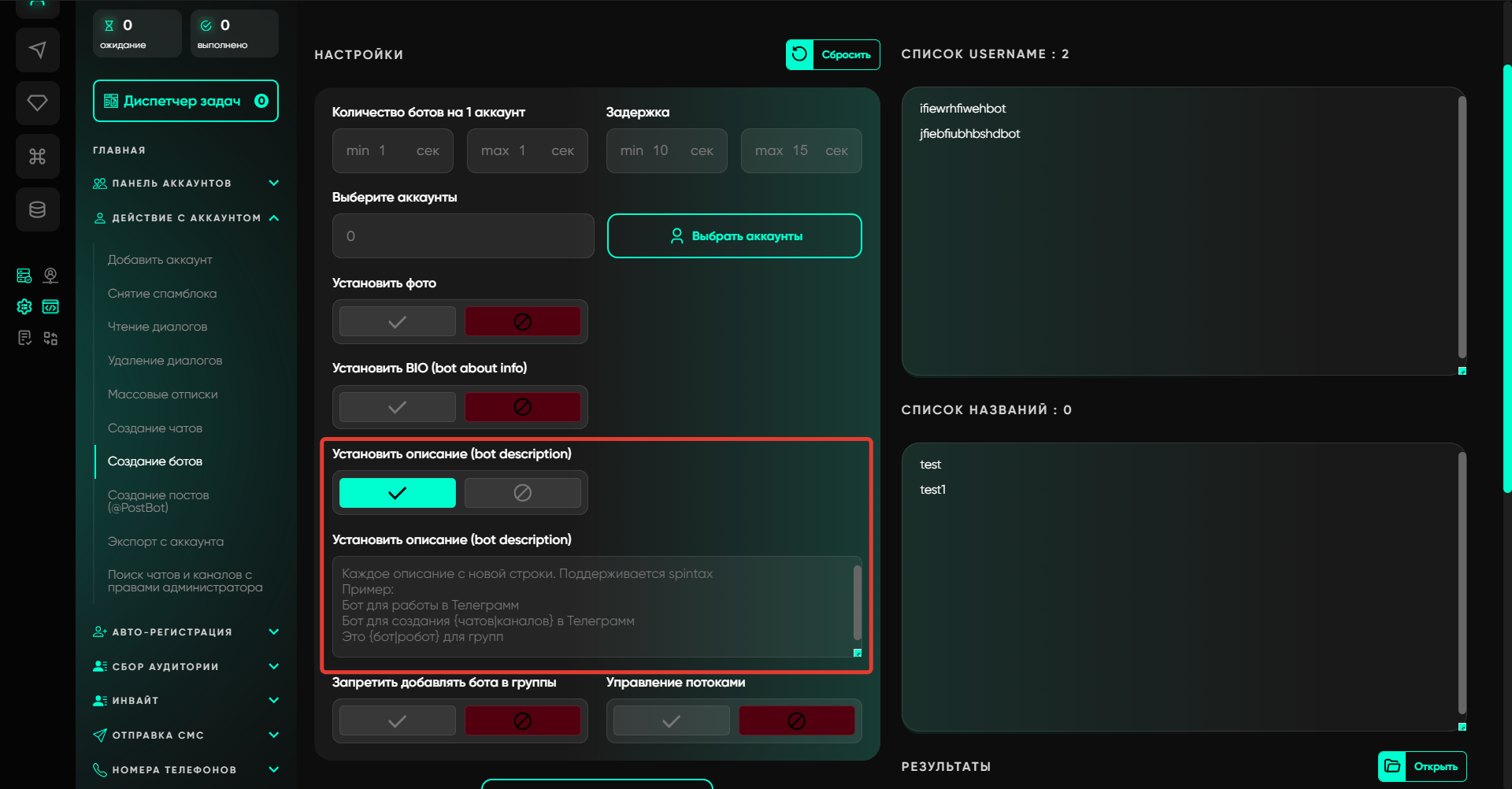
Task: Enable Запретить добавлять бота в группы
Action: click(x=397, y=720)
